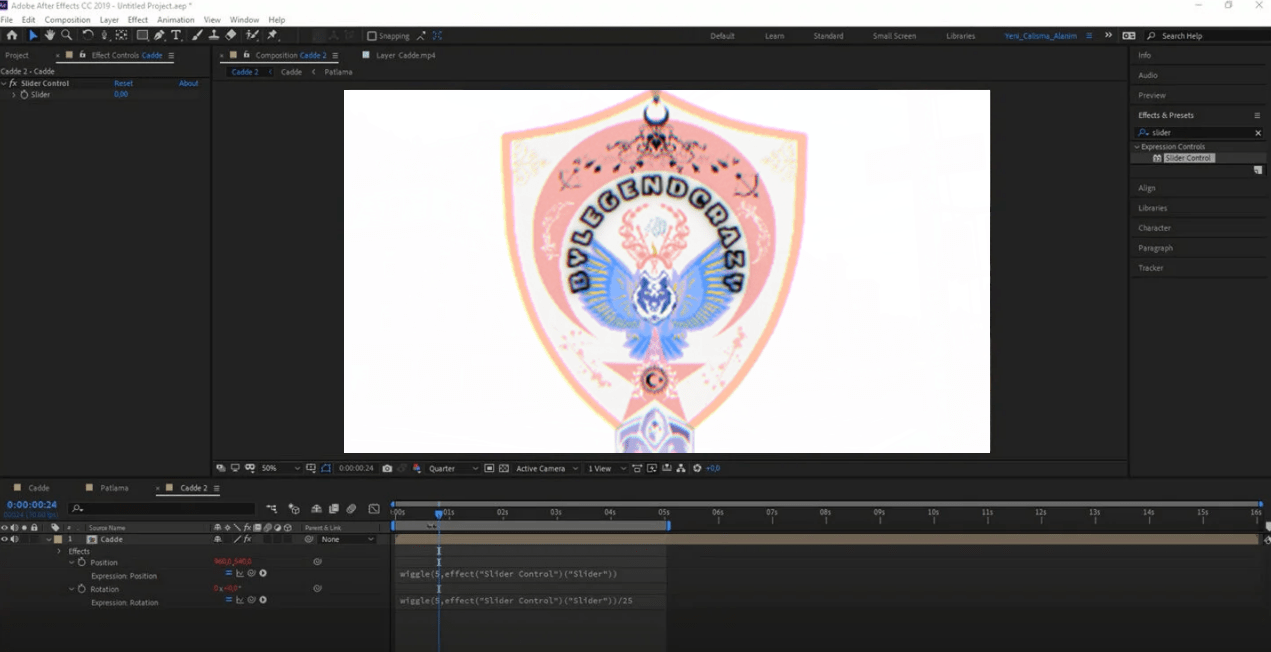This screenshot has height=652, width=1271.
Task: Open the Parent None dropdown for Cadde
Action: coord(347,539)
